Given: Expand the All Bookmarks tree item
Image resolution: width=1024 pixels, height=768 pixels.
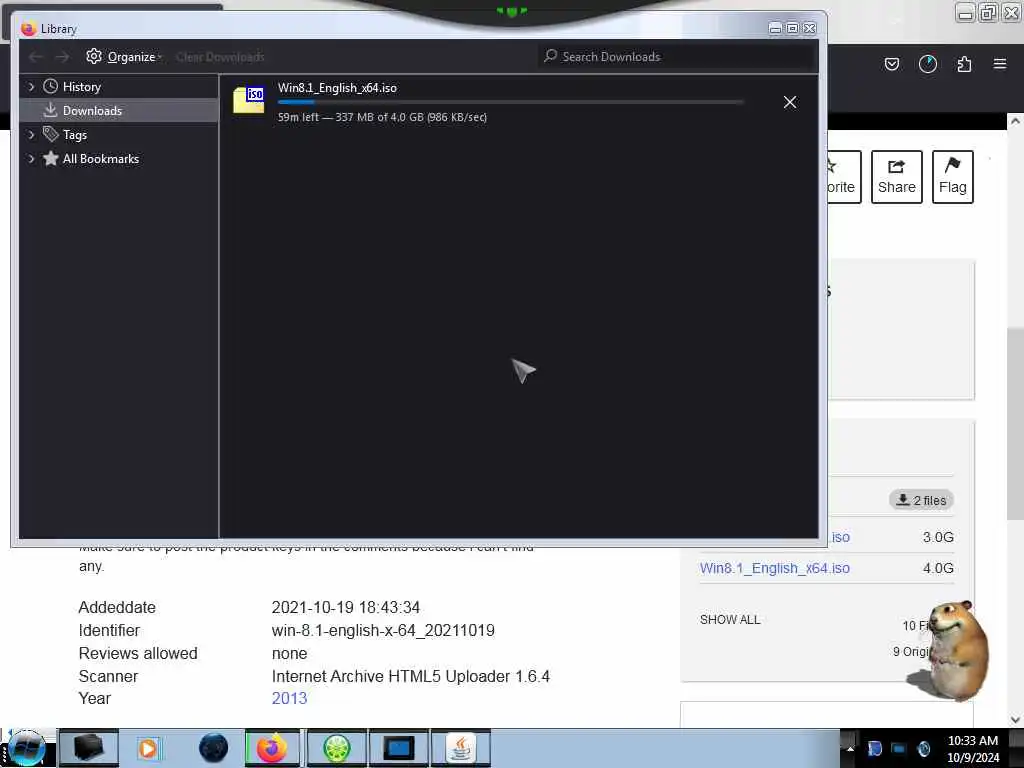Looking at the screenshot, I should [31, 159].
